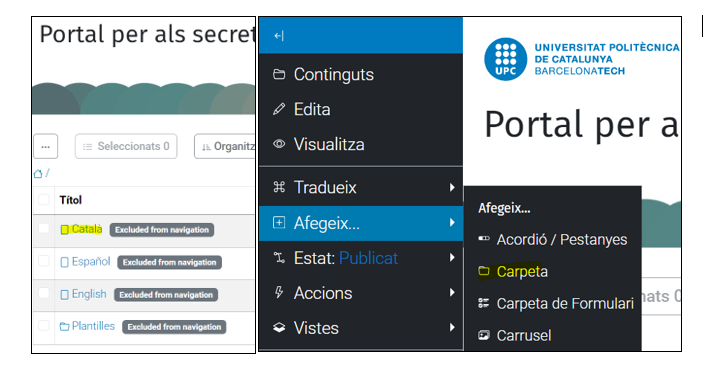Screen dimensions: 728x374
Task: Tick the checkbox for the English row
Action: point(44,293)
